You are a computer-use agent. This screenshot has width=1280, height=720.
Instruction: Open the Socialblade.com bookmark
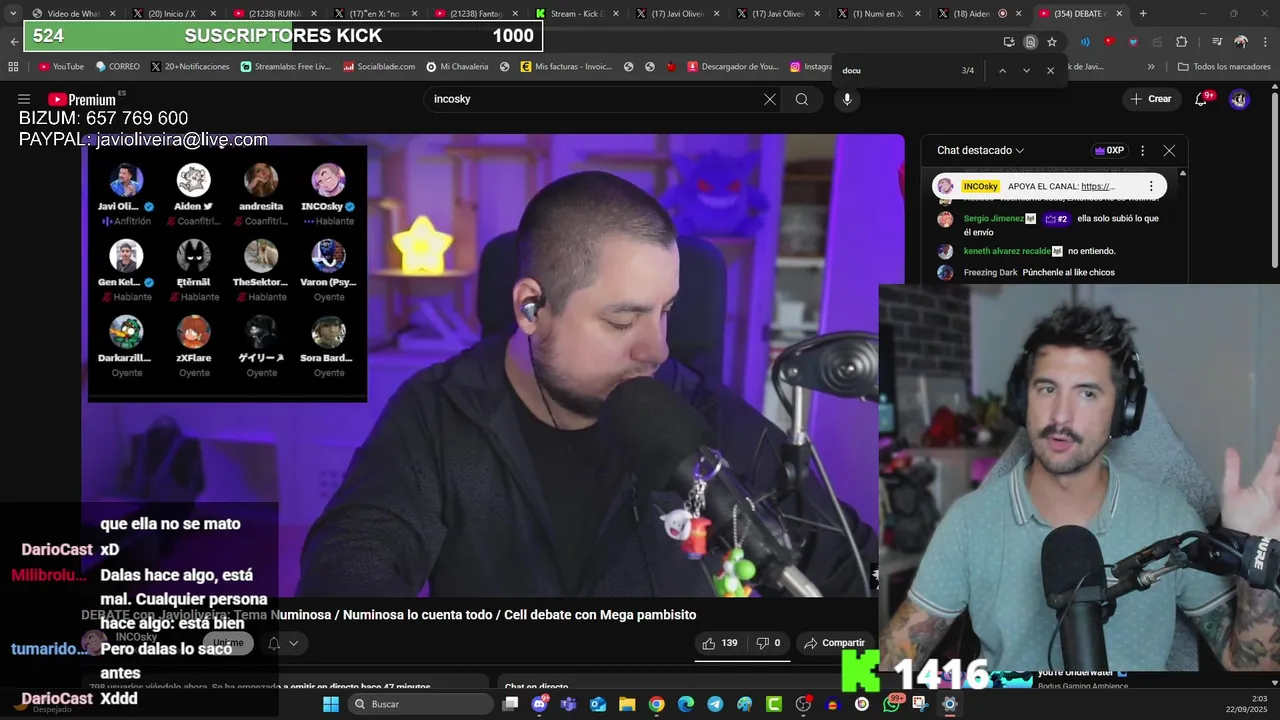click(x=378, y=67)
